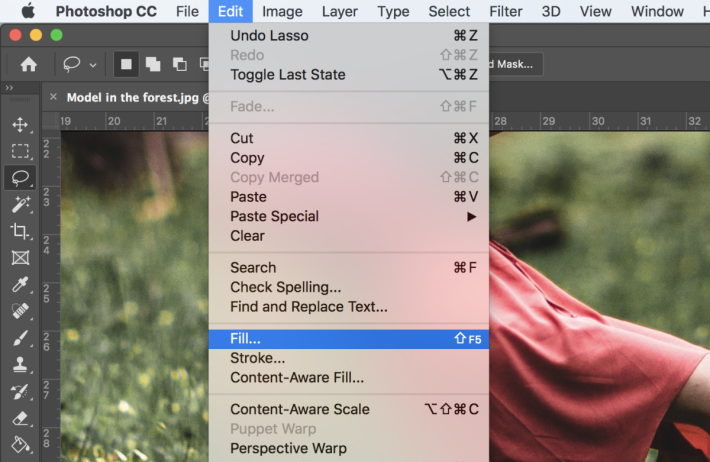Select the Paint Bucket tool
Image resolution: width=710 pixels, height=462 pixels.
[20, 445]
